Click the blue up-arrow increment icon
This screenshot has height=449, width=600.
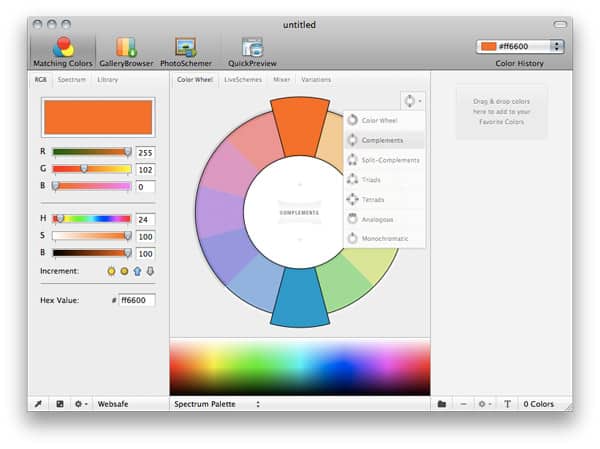click(137, 271)
